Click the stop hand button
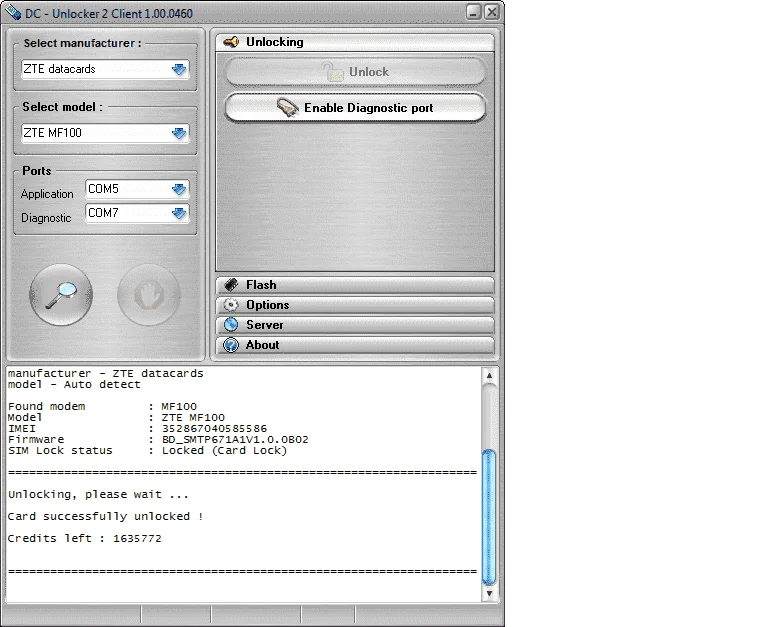Image resolution: width=768 pixels, height=627 pixels. click(149, 295)
